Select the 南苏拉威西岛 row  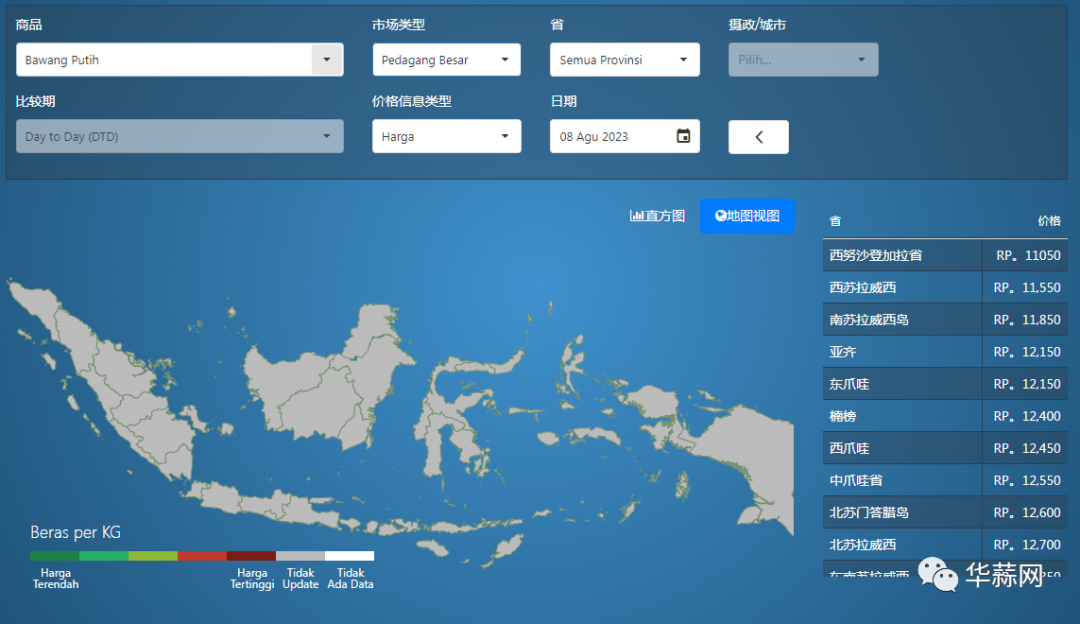pyautogui.click(x=945, y=320)
